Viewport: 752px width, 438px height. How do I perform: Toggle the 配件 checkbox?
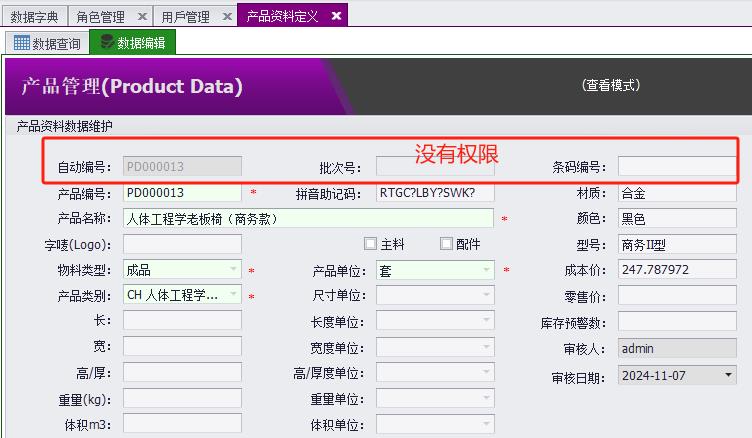click(446, 244)
